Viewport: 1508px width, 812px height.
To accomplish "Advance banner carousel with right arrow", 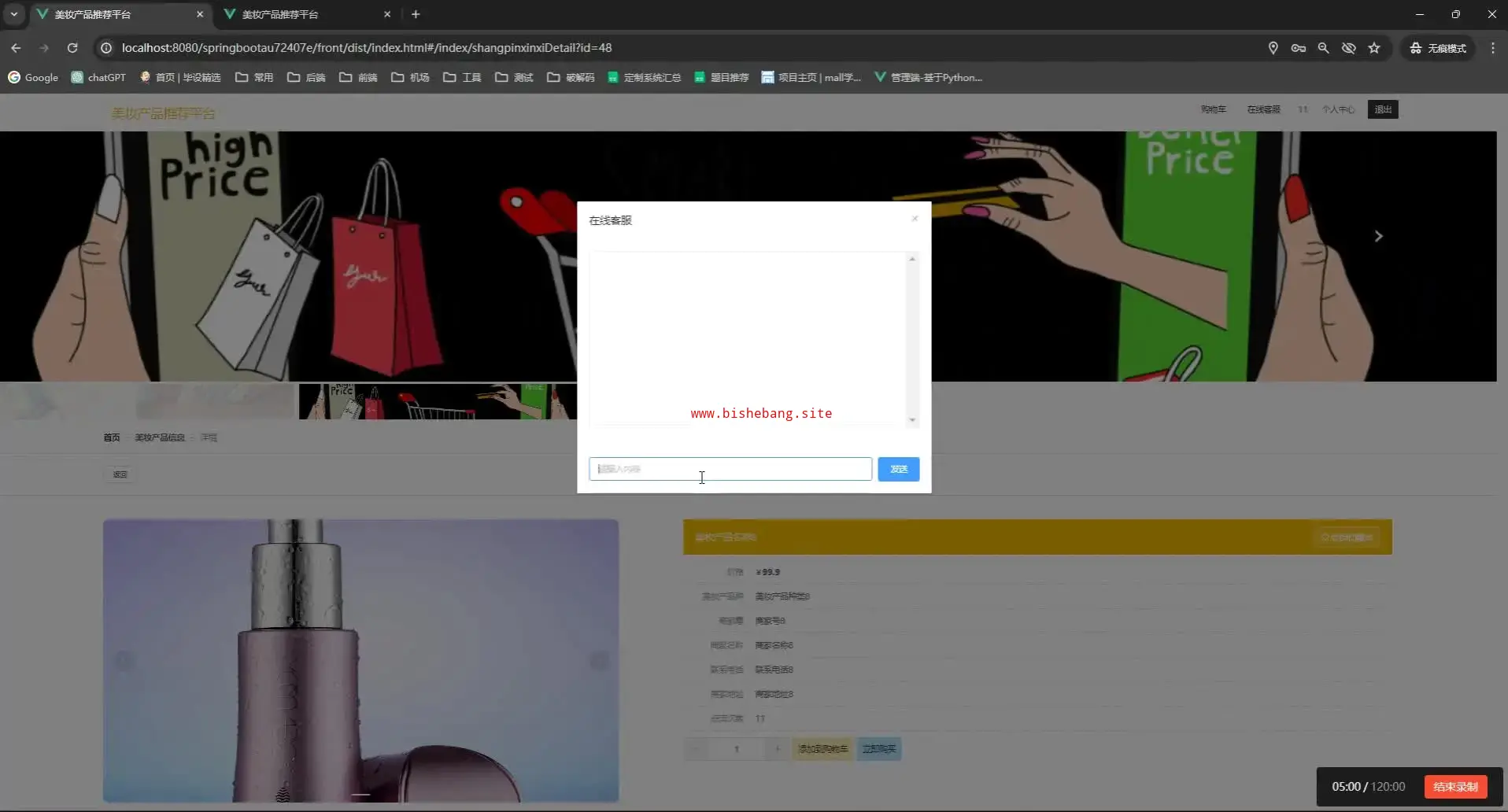I will coord(1378,236).
